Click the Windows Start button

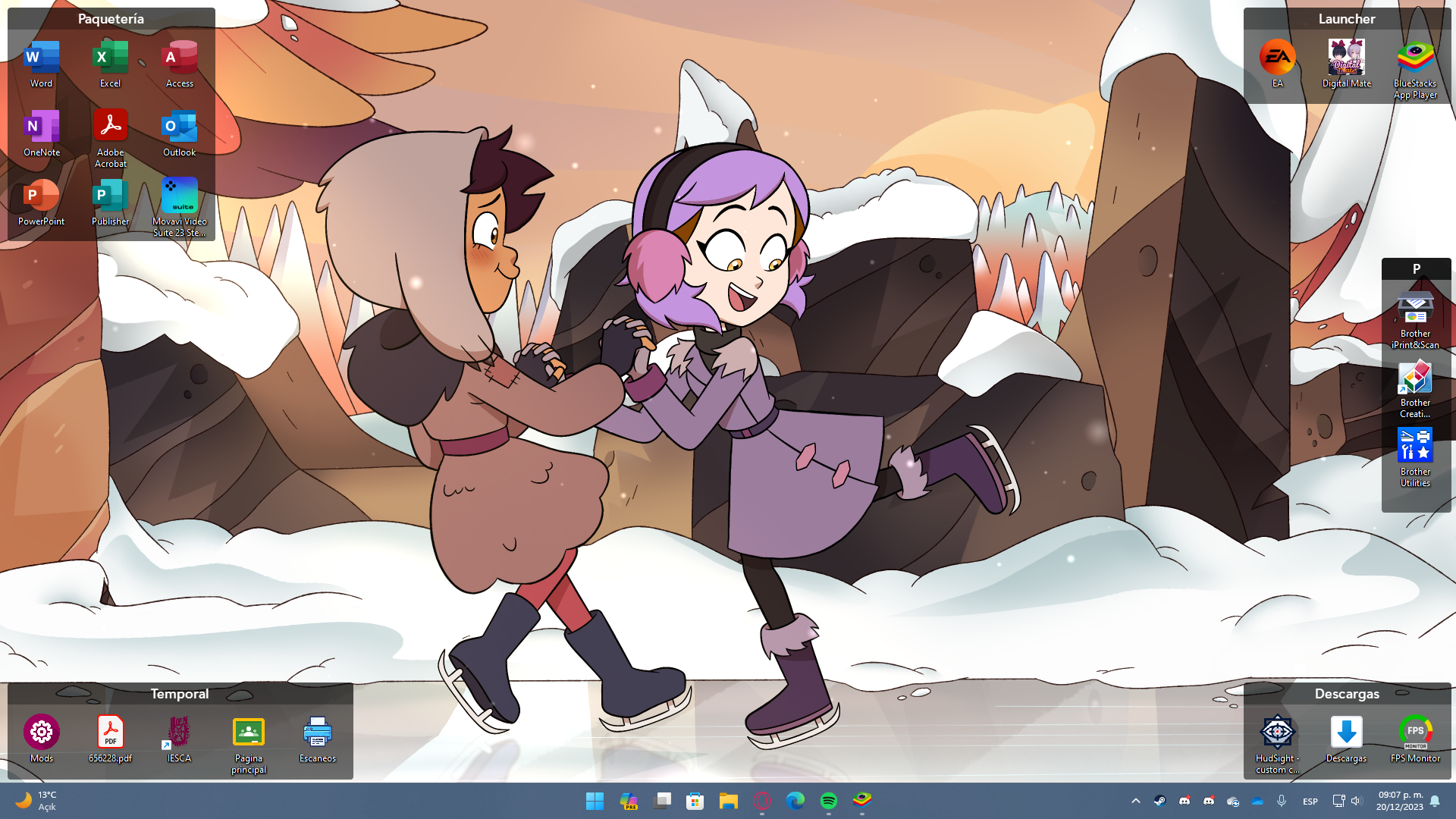[x=595, y=801]
